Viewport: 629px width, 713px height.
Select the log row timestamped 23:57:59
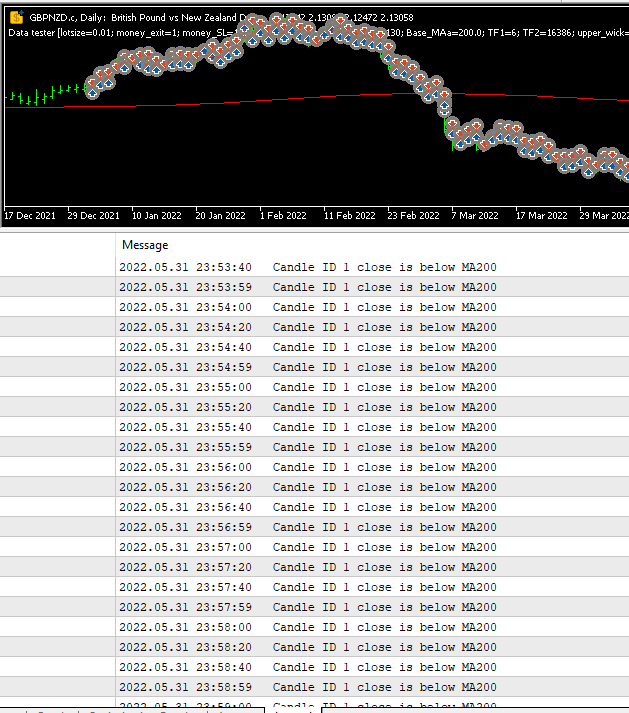(314, 607)
